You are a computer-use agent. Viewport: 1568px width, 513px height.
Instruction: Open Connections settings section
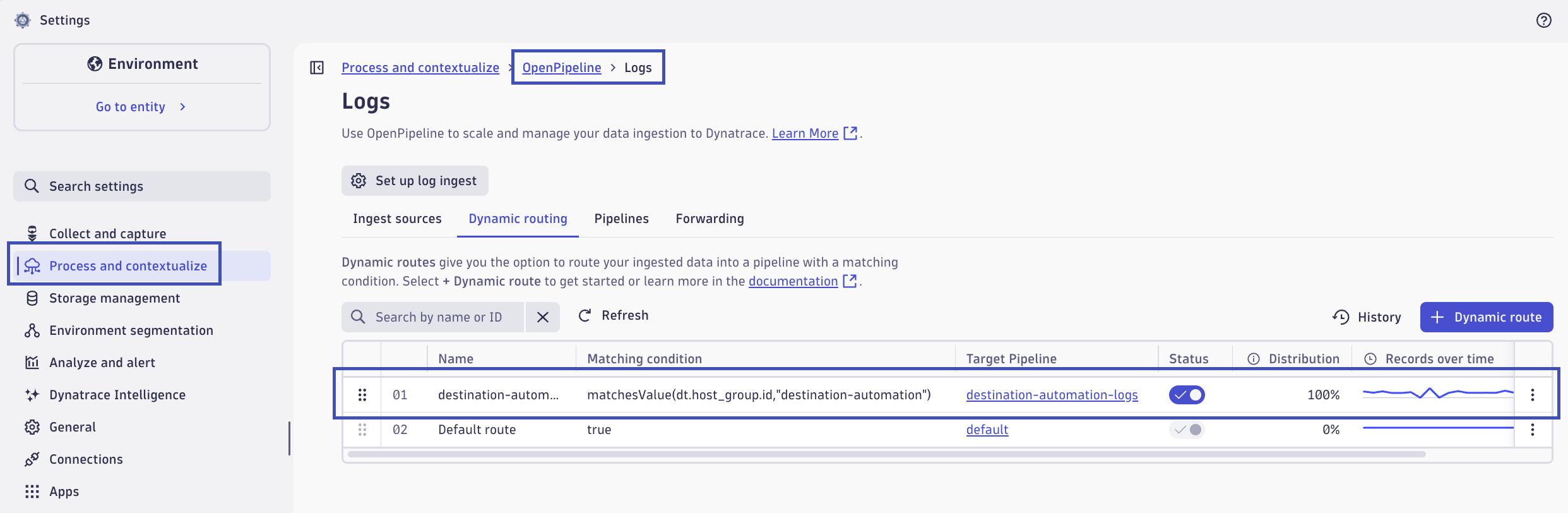click(x=142, y=459)
